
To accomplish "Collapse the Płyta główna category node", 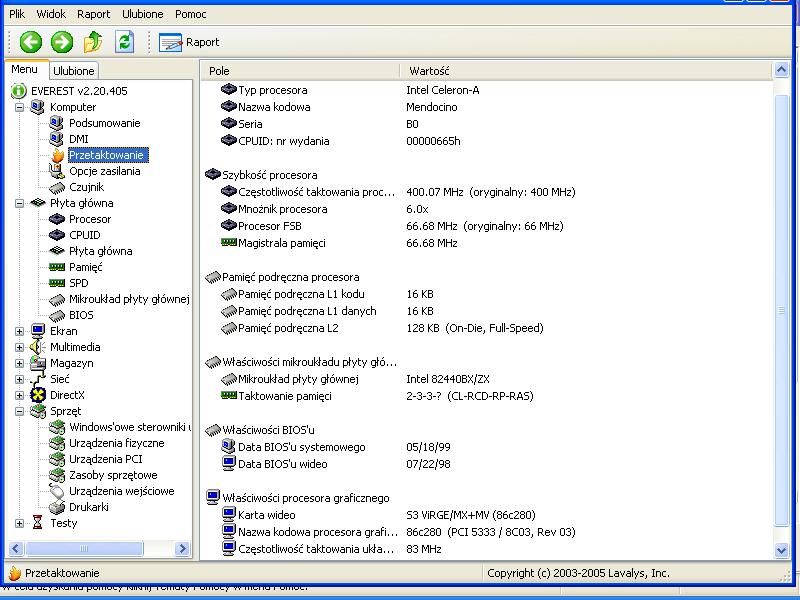I will [x=19, y=203].
